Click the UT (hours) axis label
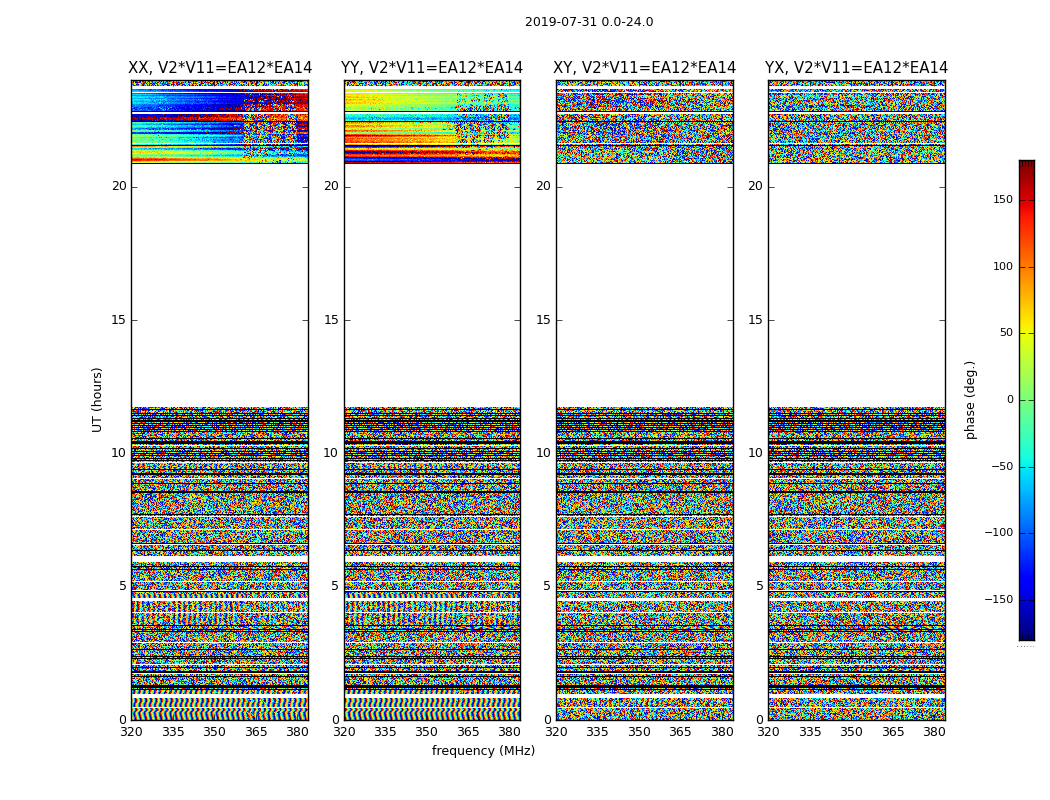 97,400
